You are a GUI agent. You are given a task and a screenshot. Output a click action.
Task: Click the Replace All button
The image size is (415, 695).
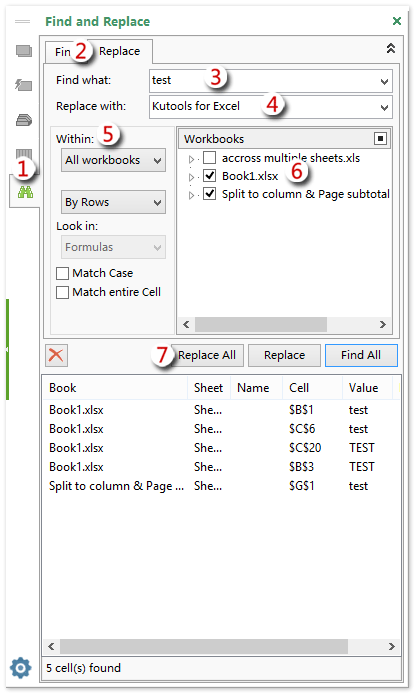(207, 355)
